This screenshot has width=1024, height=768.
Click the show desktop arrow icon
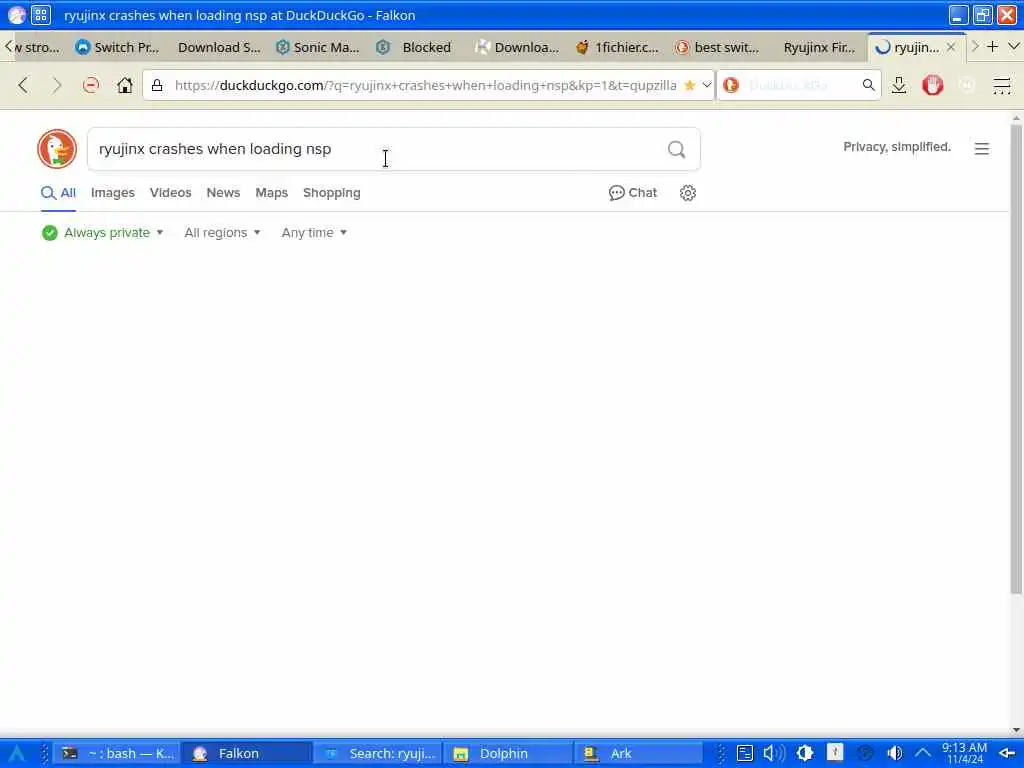[x=1007, y=754]
